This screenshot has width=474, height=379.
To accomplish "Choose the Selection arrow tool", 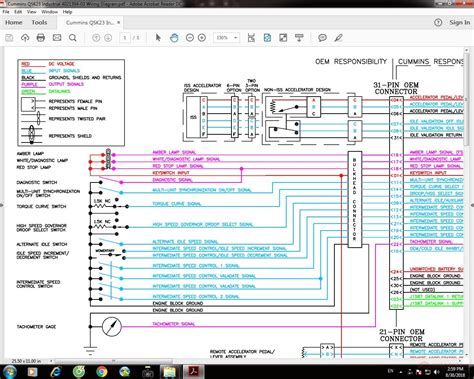I will [158, 38].
